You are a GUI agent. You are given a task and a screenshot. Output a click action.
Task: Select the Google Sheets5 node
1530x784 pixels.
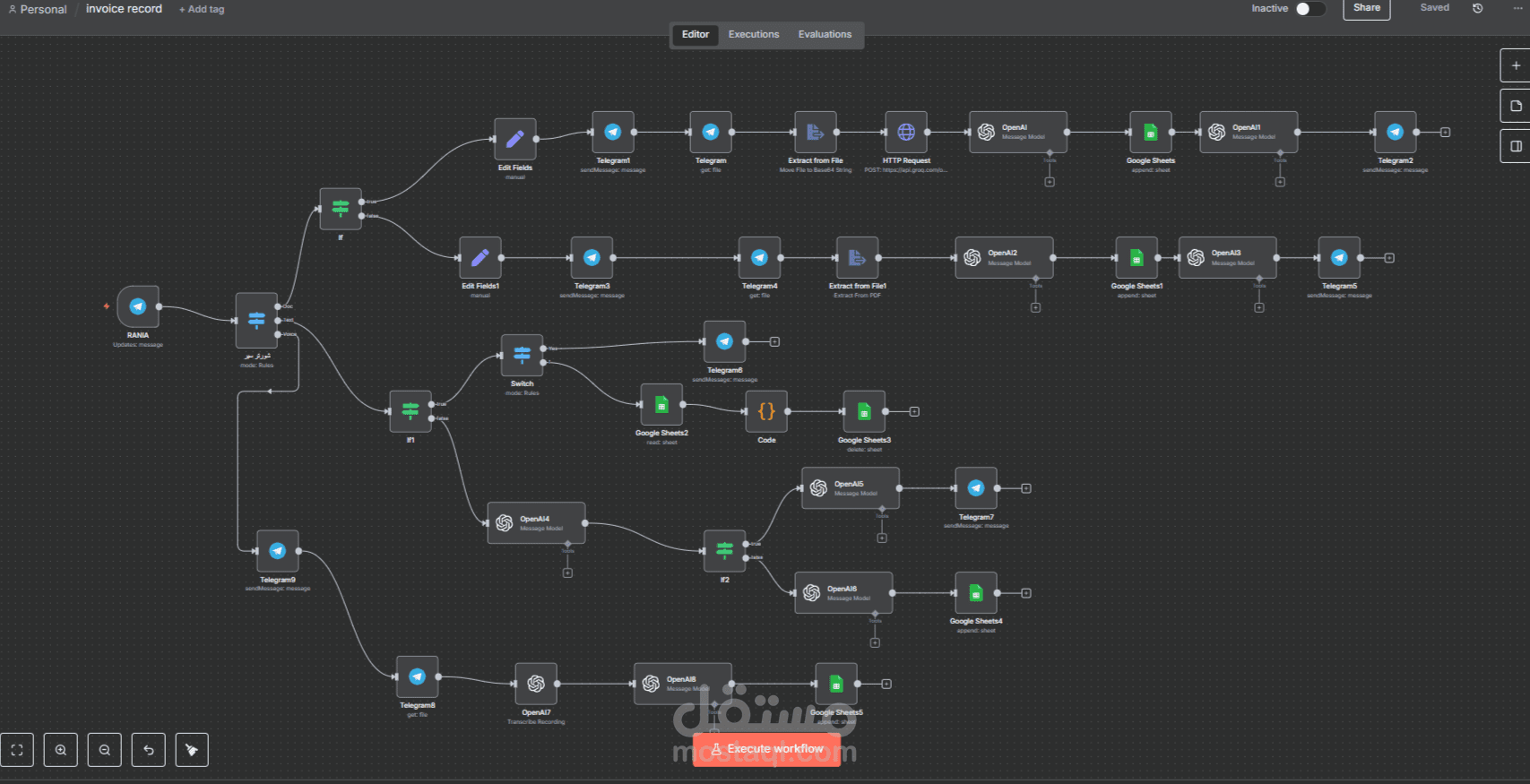coord(836,684)
